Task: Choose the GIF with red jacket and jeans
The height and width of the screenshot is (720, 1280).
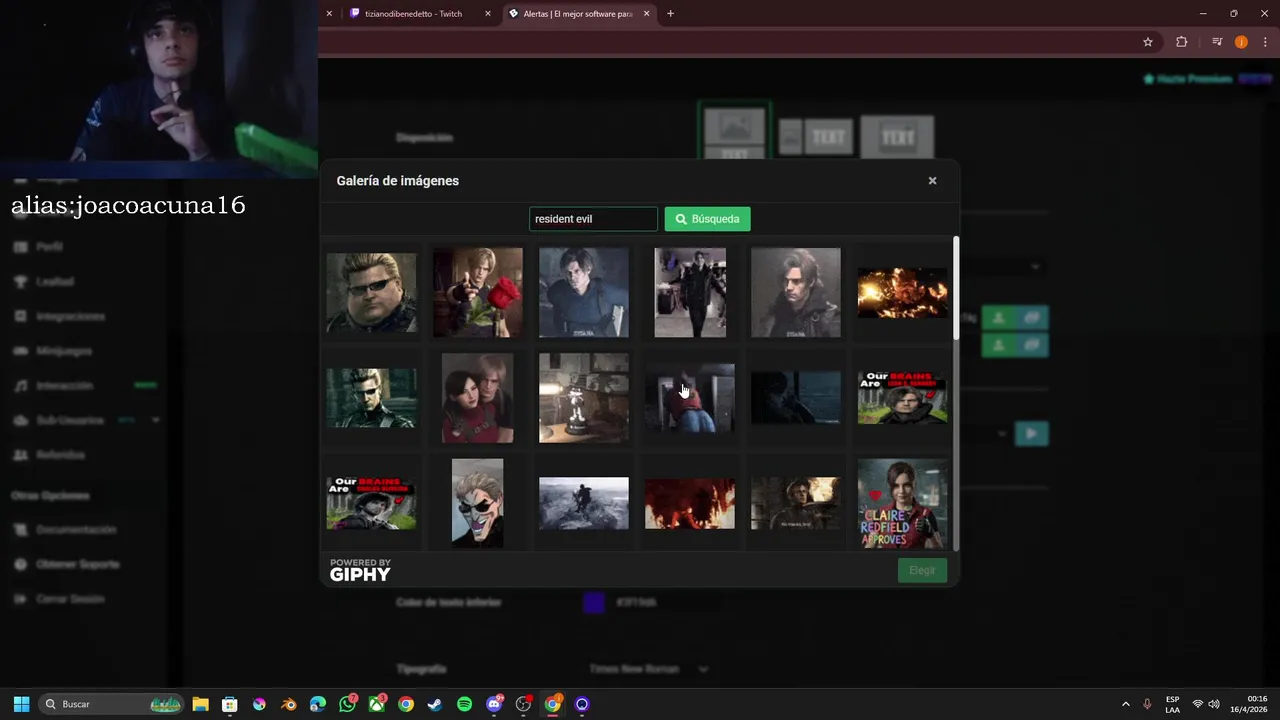Action: [x=690, y=398]
